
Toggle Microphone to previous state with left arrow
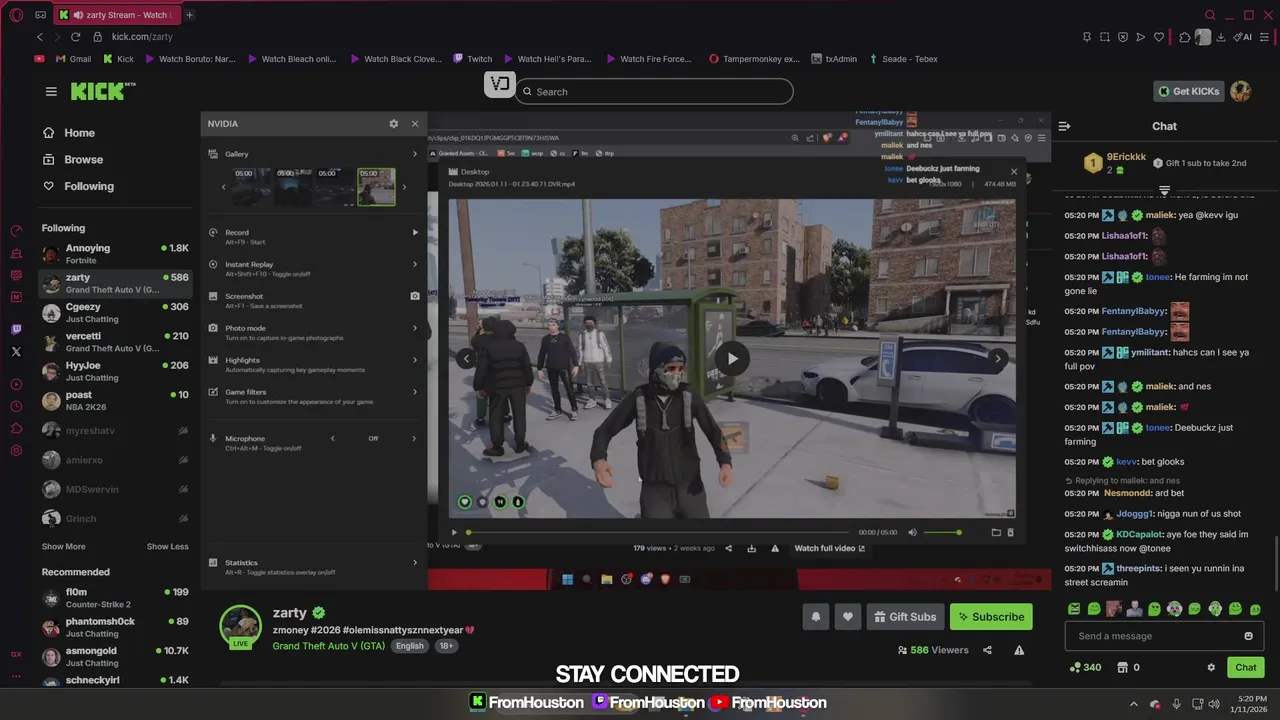coord(333,438)
